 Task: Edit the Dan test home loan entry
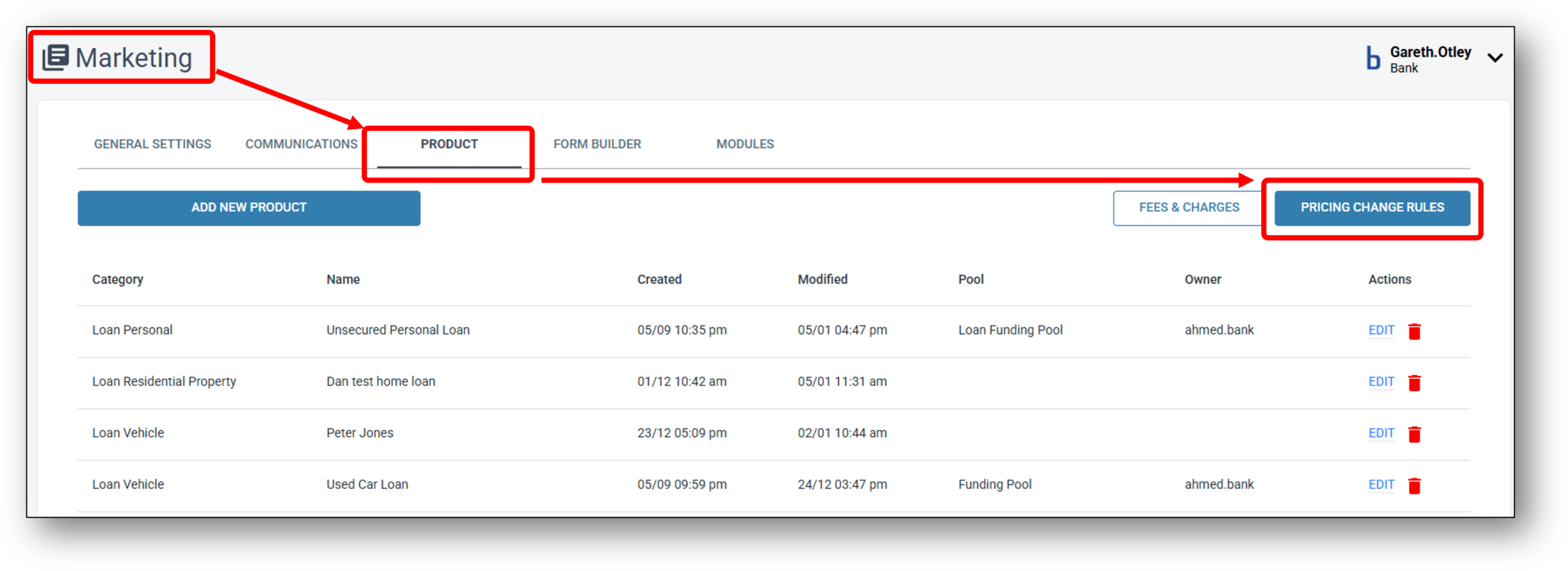[1381, 382]
